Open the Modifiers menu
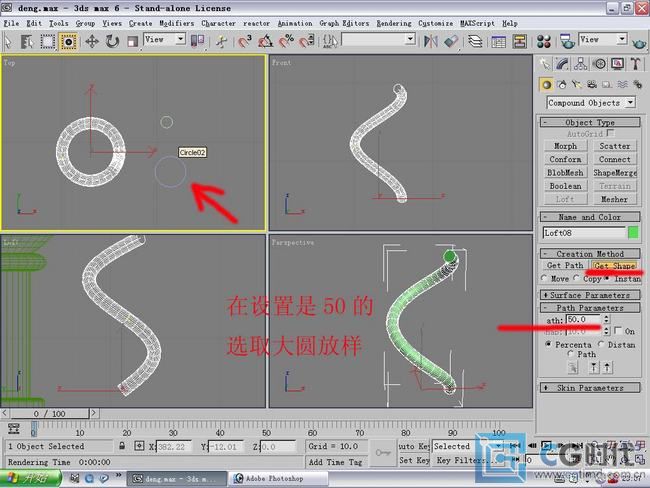The image size is (650, 488). (x=176, y=22)
